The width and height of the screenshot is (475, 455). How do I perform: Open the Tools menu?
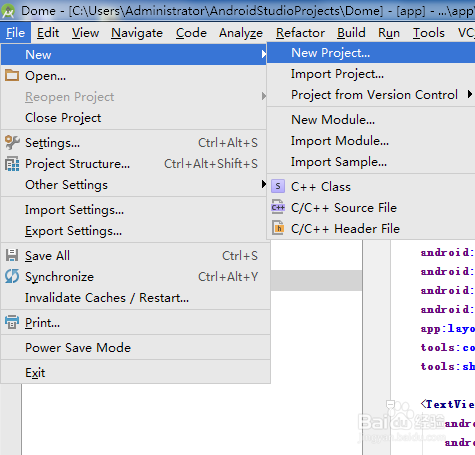[x=429, y=33]
